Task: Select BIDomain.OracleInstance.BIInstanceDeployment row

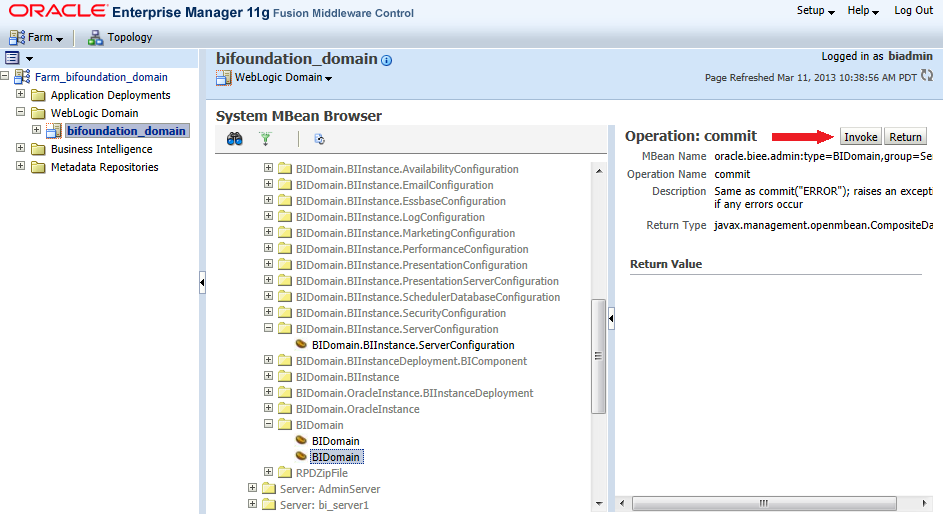Action: point(414,393)
